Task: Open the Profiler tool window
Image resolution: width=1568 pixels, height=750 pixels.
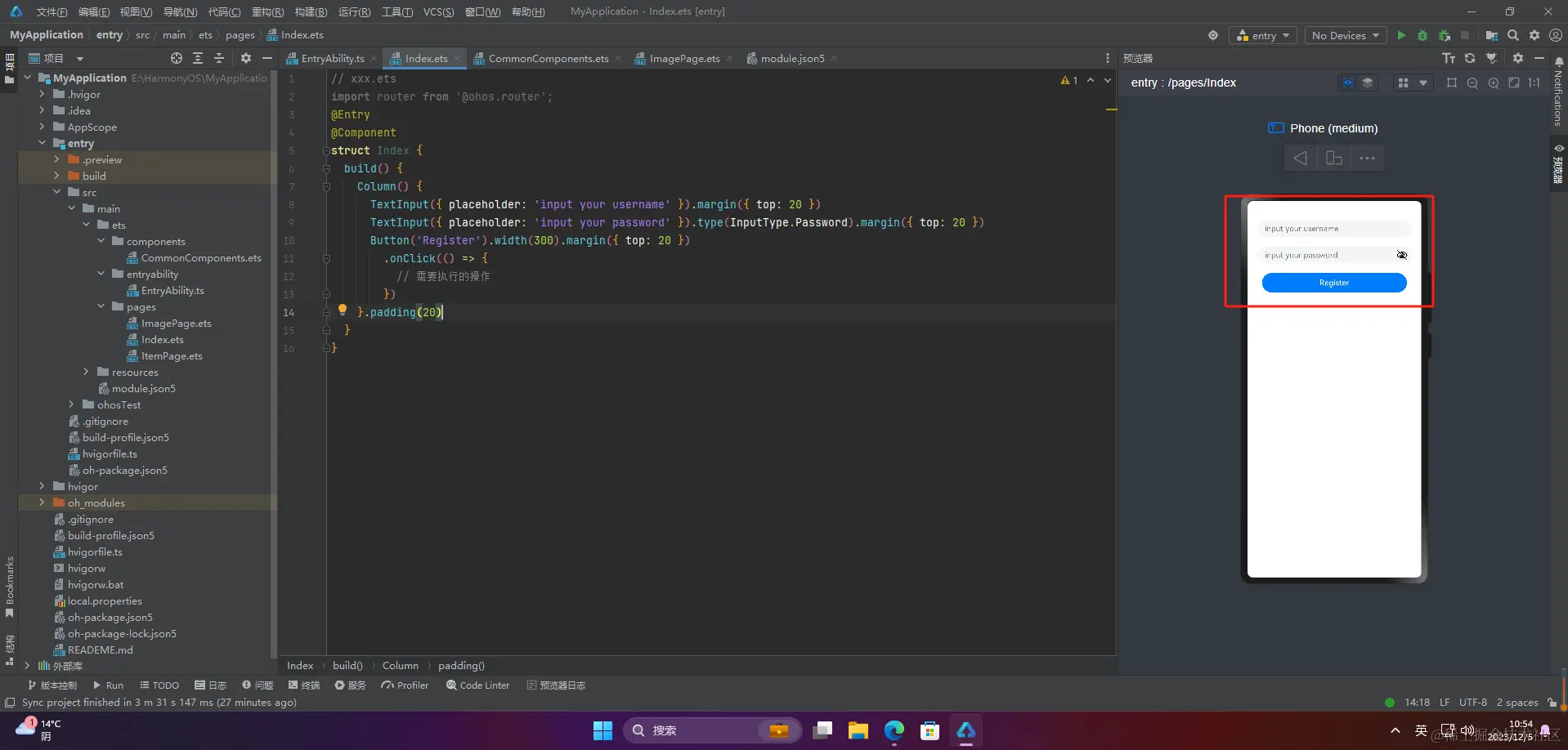Action: 405,685
